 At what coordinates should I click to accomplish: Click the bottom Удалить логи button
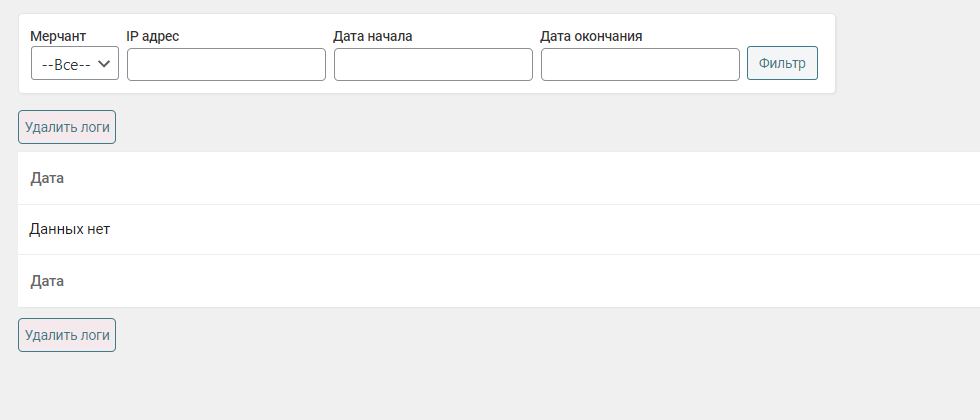67,335
